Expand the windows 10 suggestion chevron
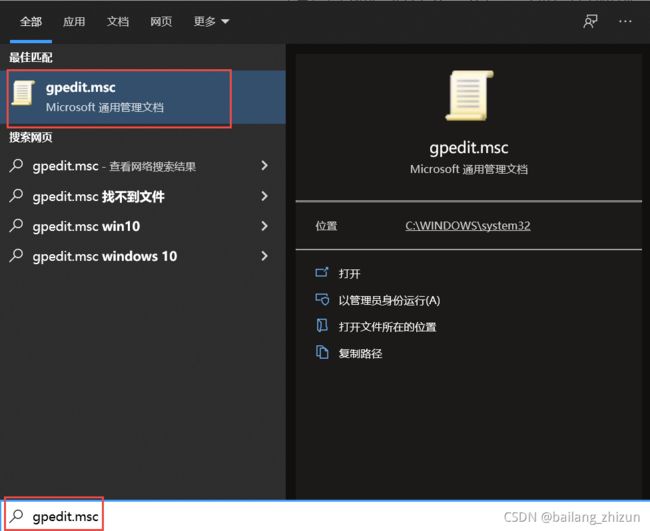Viewport: 650px width, 531px height. [264, 256]
